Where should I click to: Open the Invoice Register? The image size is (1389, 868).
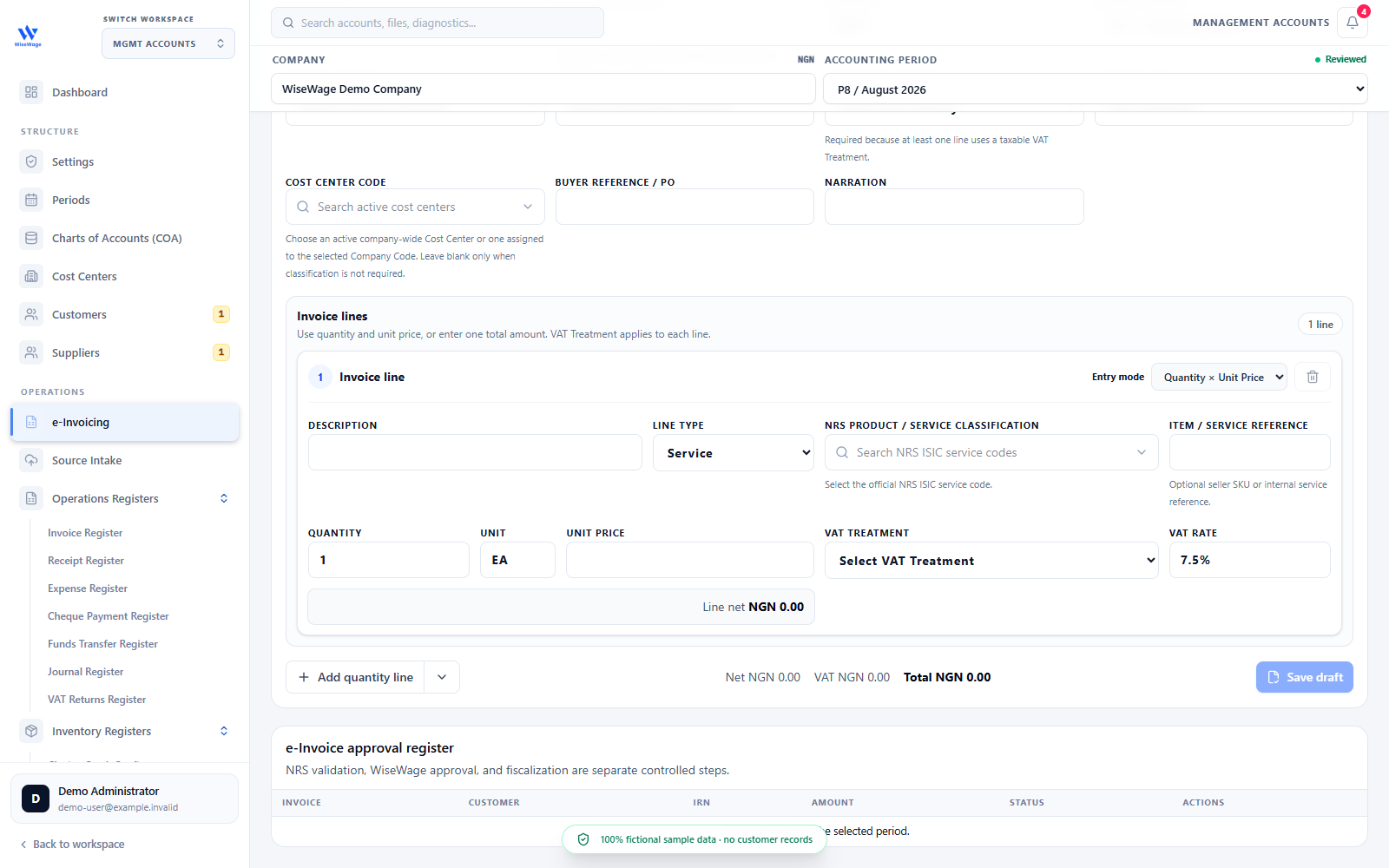85,533
